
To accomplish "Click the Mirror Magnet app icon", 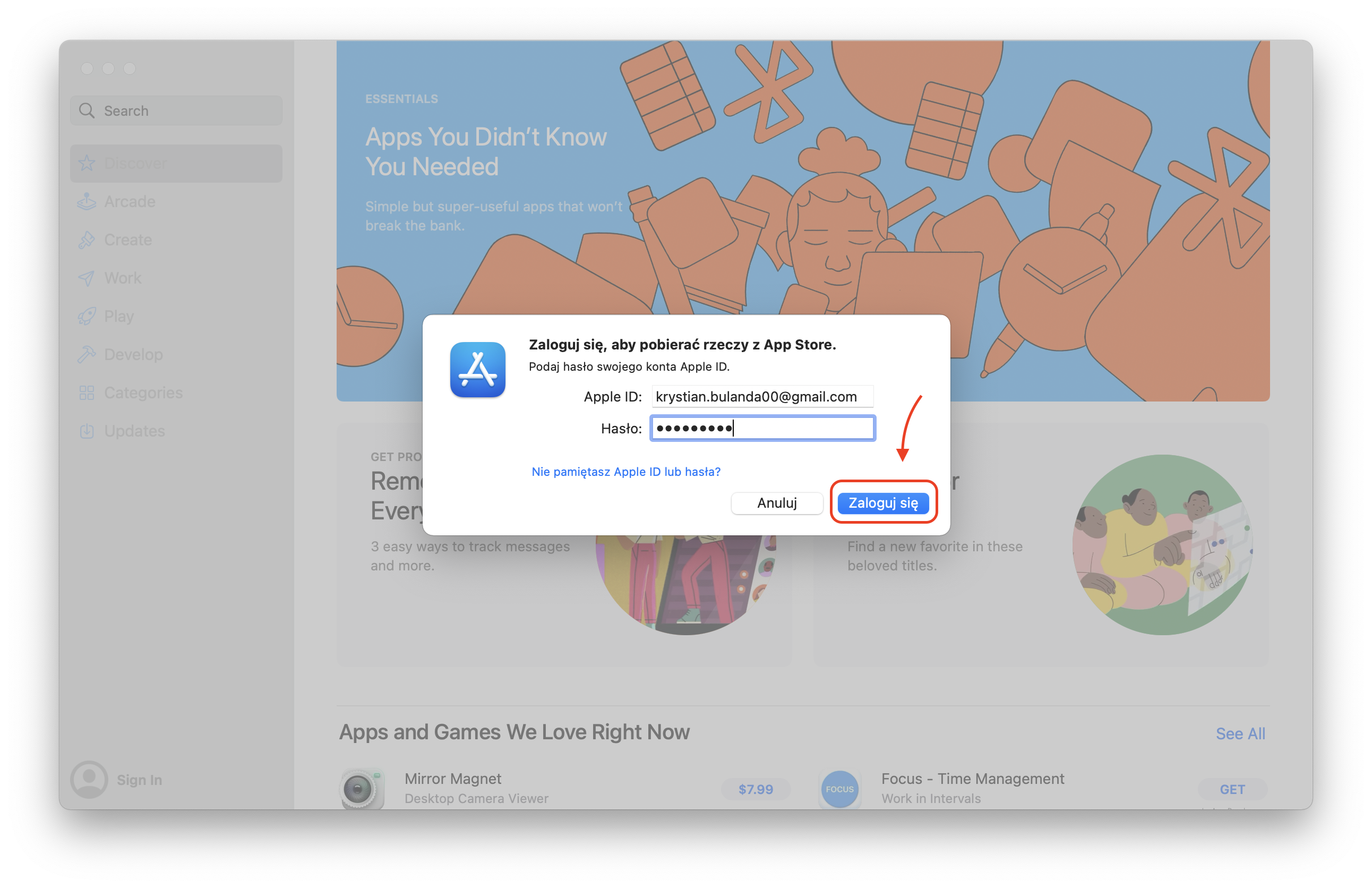I will (362, 788).
